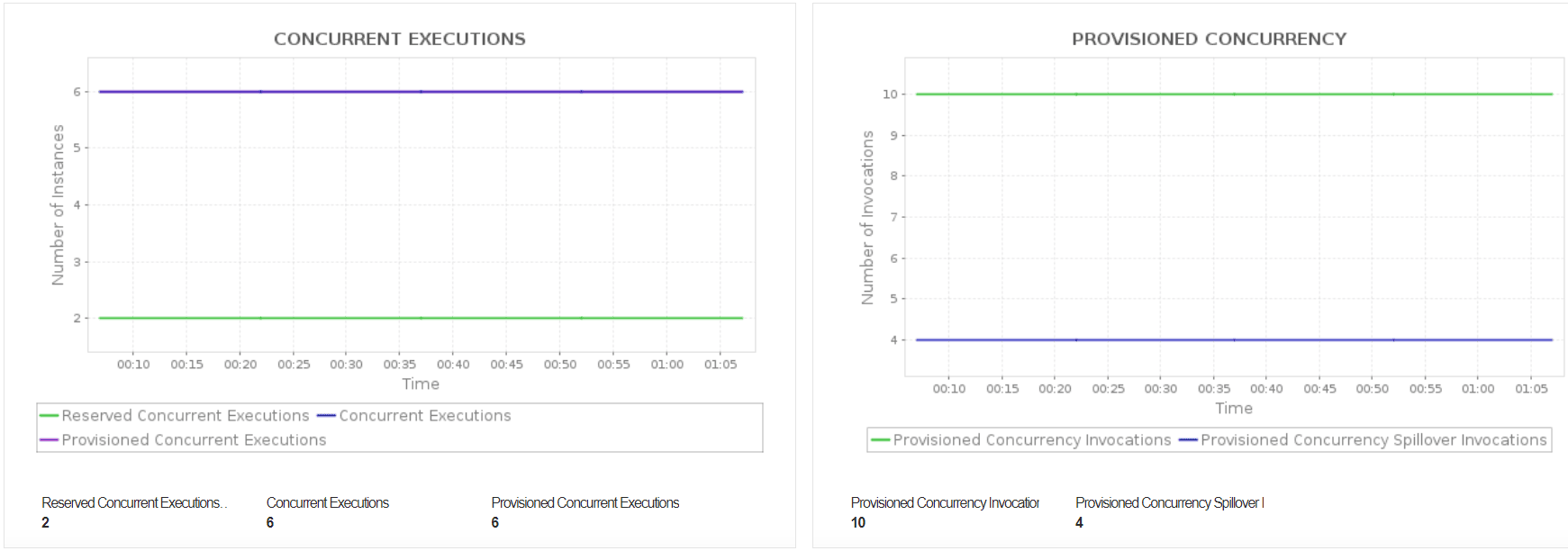Select the blue line at value 4
Image resolution: width=1568 pixels, height=551 pixels.
pos(1171,340)
